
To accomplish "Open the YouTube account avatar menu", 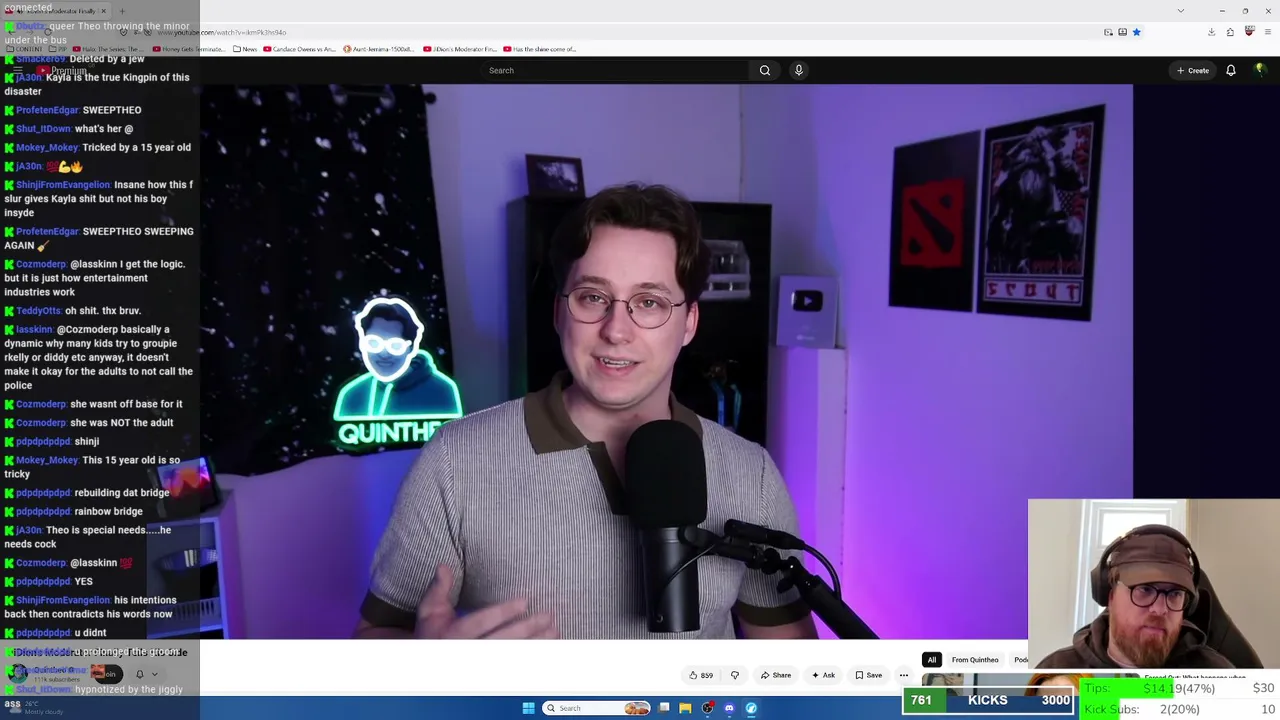I will (x=1260, y=70).
